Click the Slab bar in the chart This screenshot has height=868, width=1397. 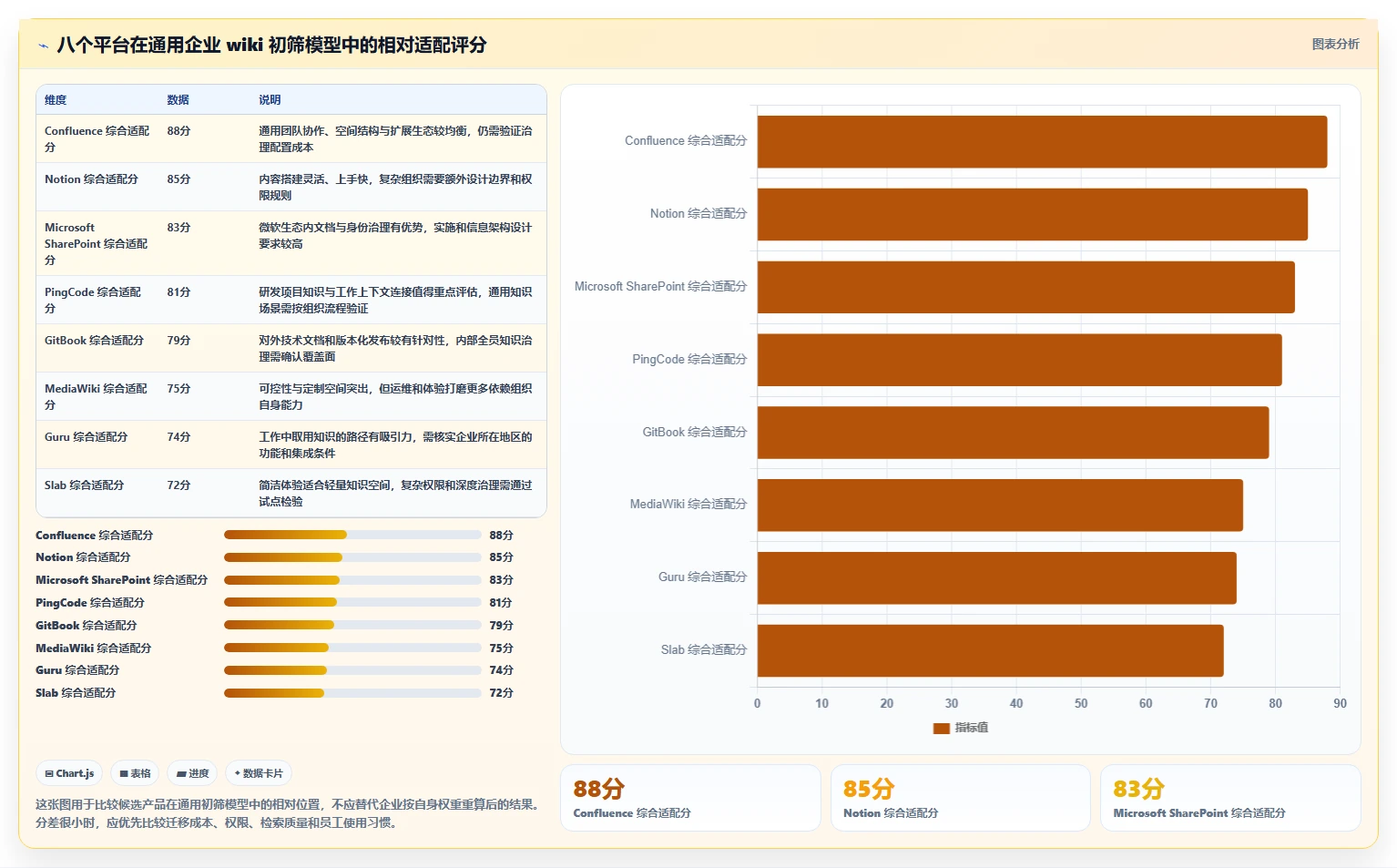pyautogui.click(x=991, y=650)
